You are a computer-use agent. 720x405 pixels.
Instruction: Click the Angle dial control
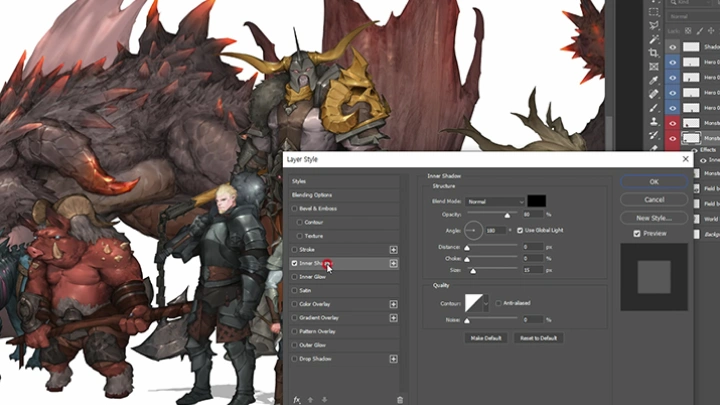(x=473, y=231)
